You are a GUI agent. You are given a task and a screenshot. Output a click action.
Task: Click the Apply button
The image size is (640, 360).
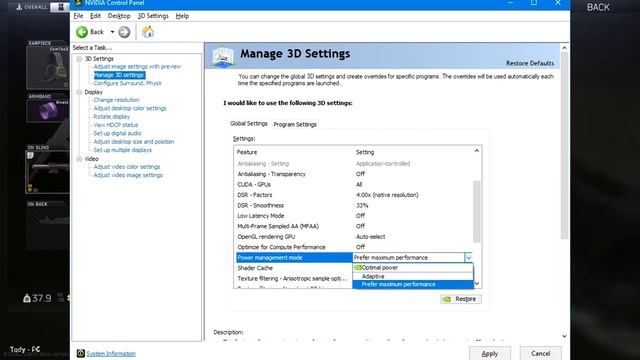pyautogui.click(x=489, y=353)
